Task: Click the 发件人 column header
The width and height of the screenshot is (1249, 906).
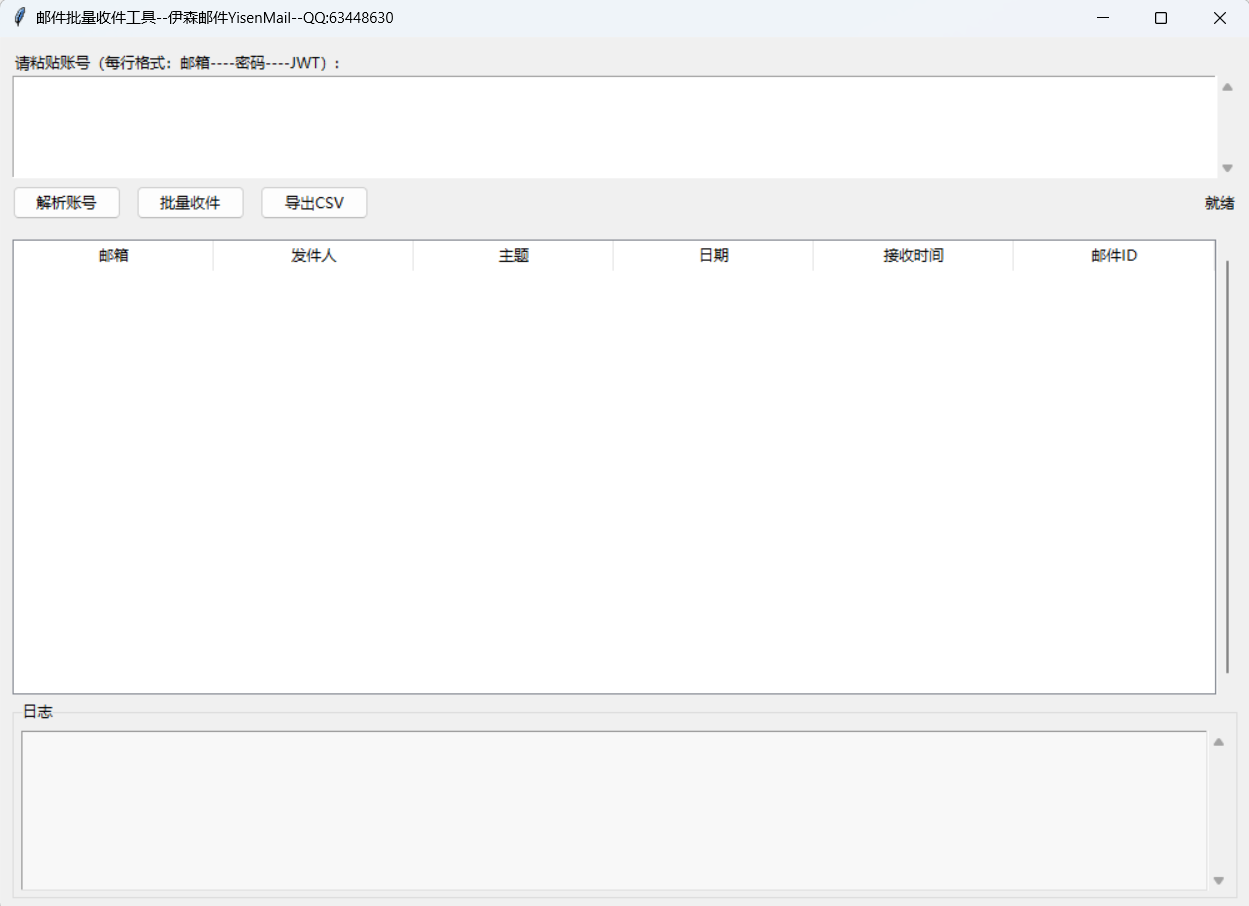Action: point(313,256)
